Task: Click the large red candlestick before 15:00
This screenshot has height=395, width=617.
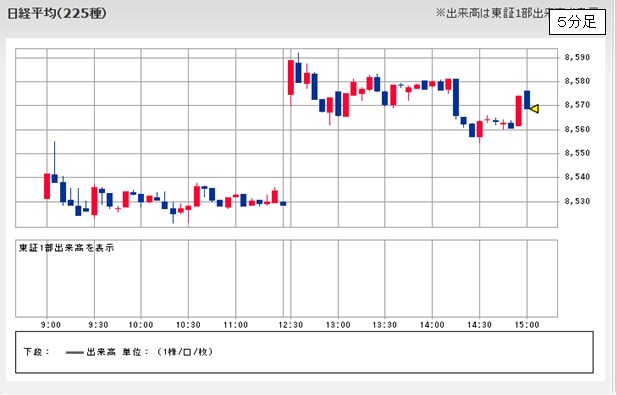Action: [519, 111]
